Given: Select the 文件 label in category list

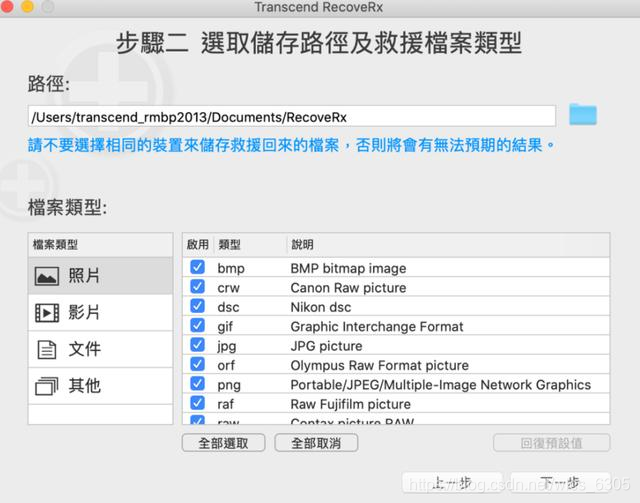Looking at the screenshot, I should [x=84, y=349].
